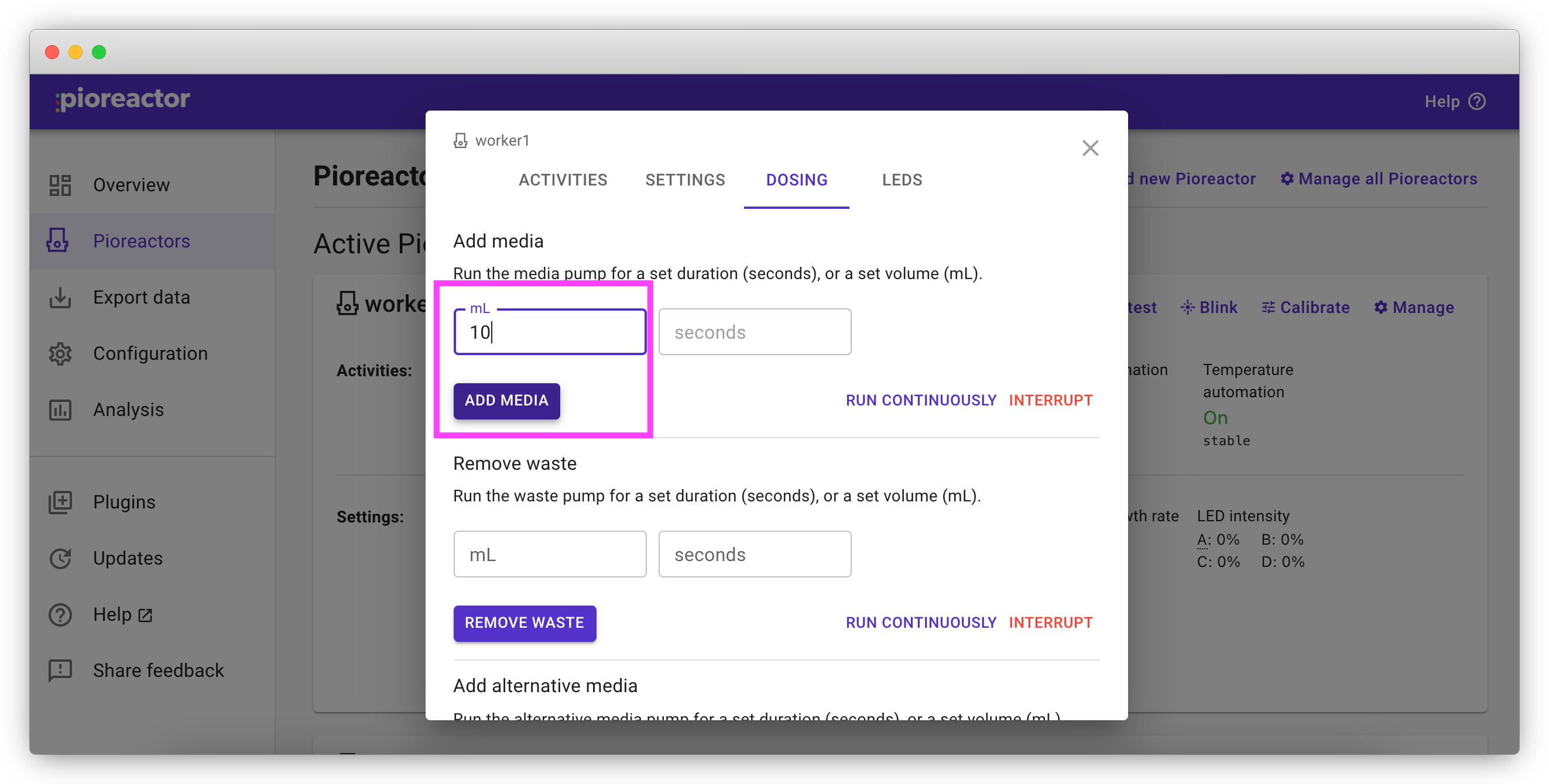This screenshot has height=784, width=1549.
Task: Focus the Remove waste seconds field
Action: click(x=755, y=554)
